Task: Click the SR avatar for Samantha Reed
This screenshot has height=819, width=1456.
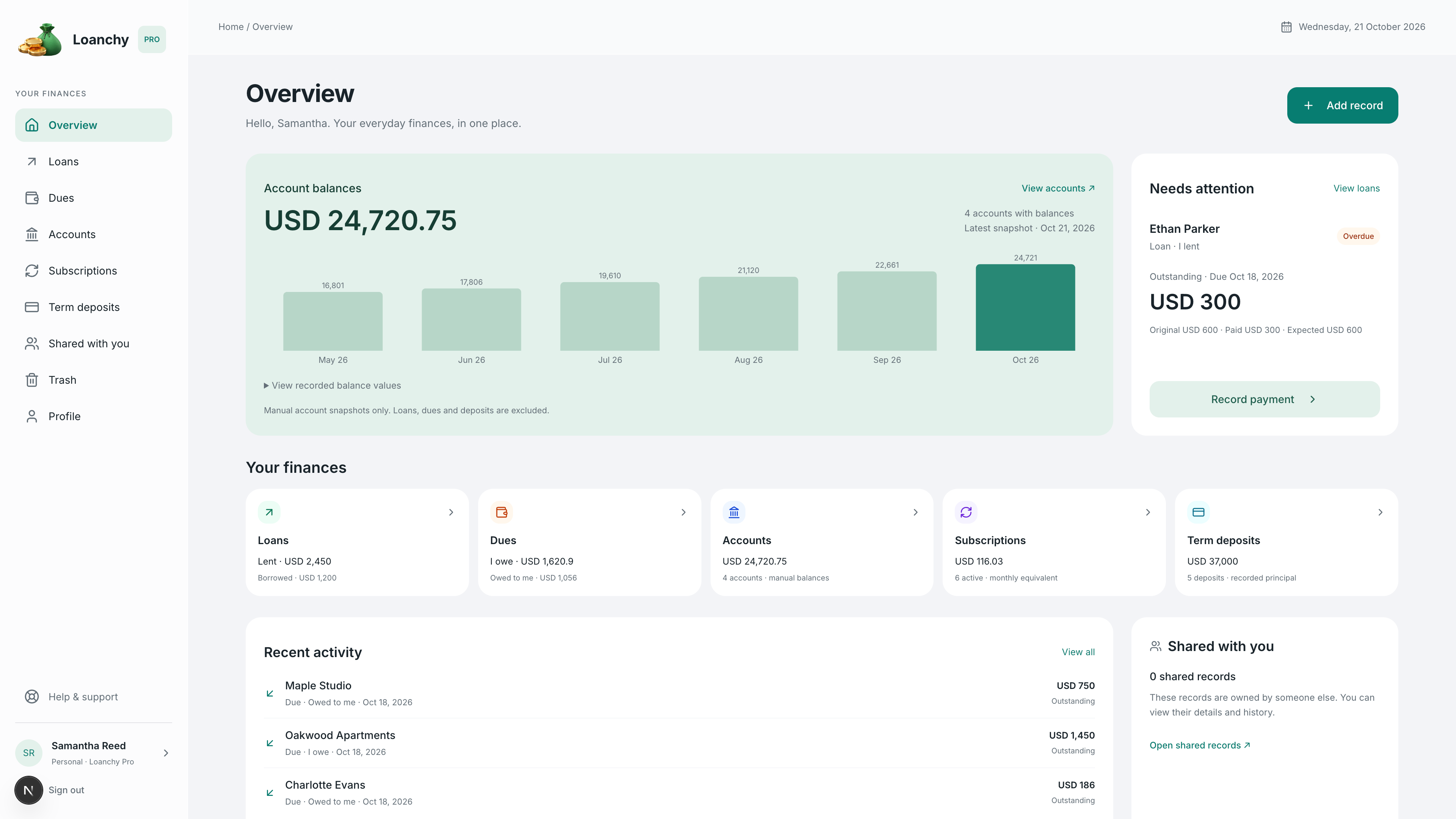Action: pos(29,753)
